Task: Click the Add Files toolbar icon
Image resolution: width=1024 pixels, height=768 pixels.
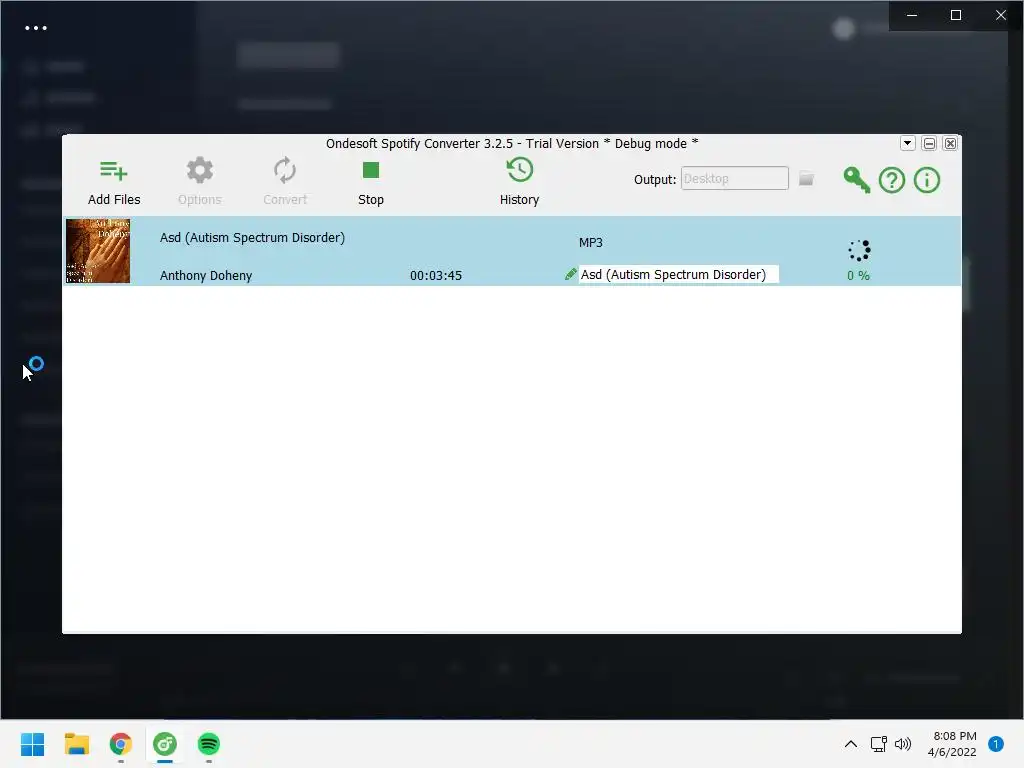Action: (x=114, y=171)
